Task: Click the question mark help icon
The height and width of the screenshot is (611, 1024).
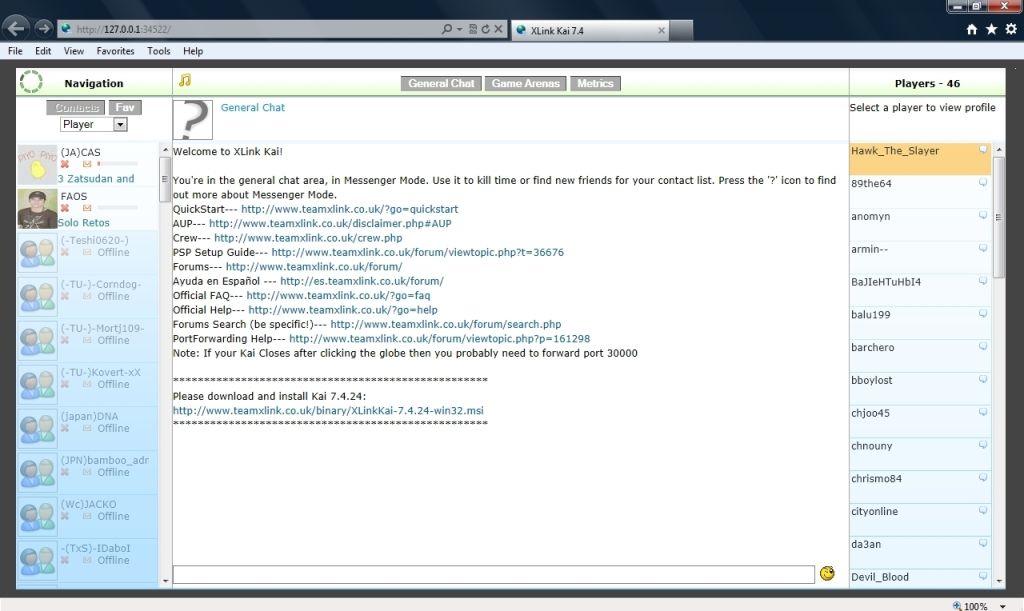Action: click(x=193, y=120)
